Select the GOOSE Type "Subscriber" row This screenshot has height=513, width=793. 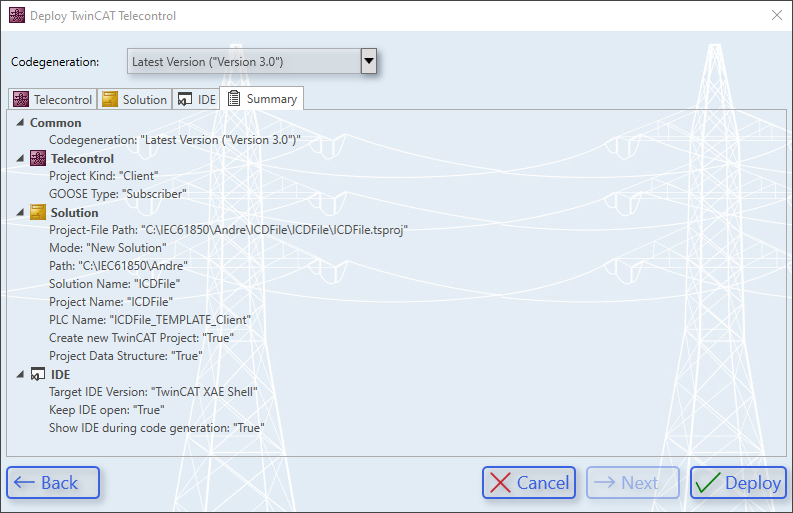click(x=118, y=194)
